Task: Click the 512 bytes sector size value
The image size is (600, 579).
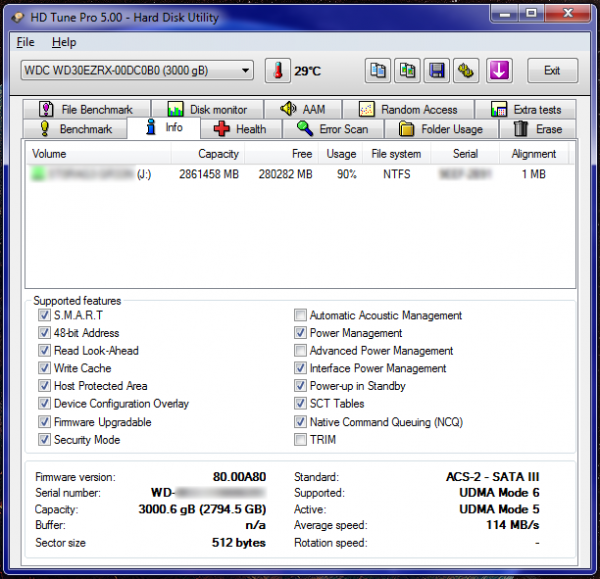Action: pos(239,543)
